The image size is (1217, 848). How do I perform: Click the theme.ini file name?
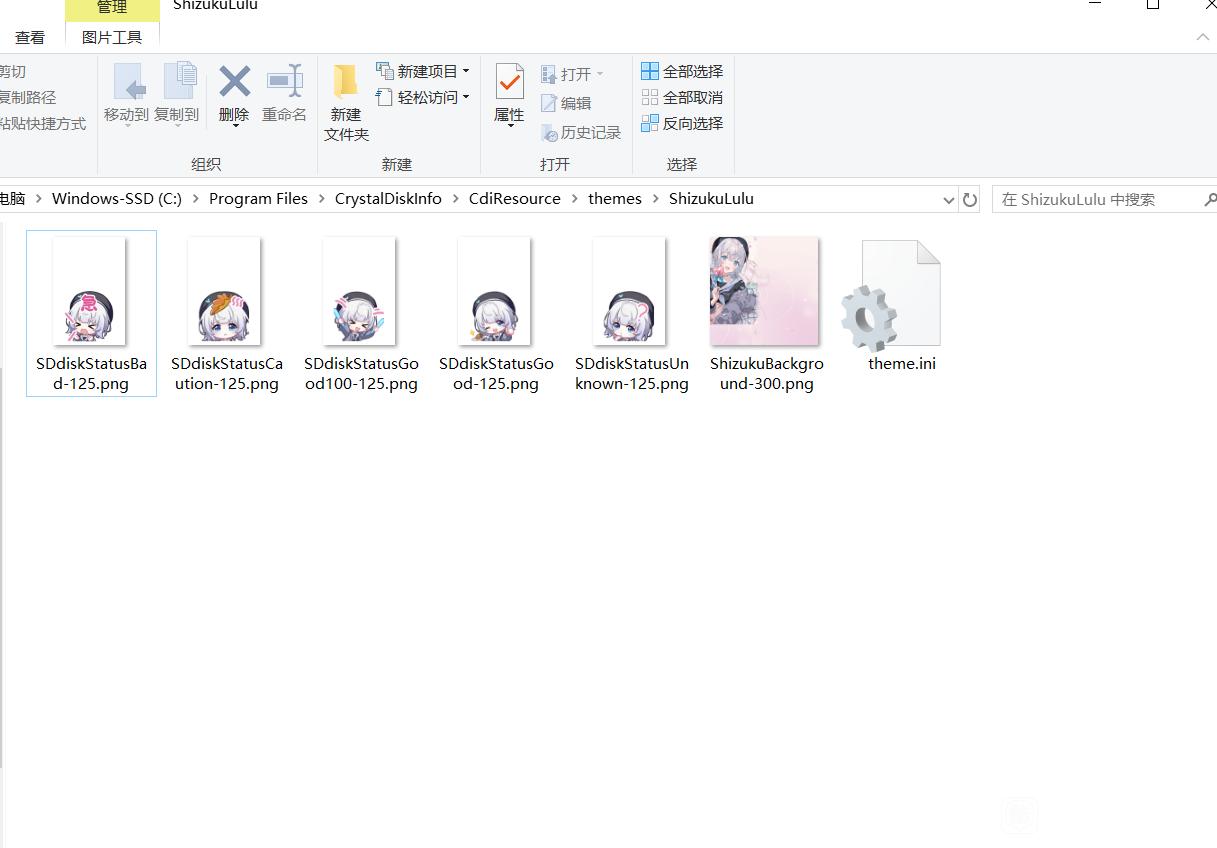pos(902,363)
